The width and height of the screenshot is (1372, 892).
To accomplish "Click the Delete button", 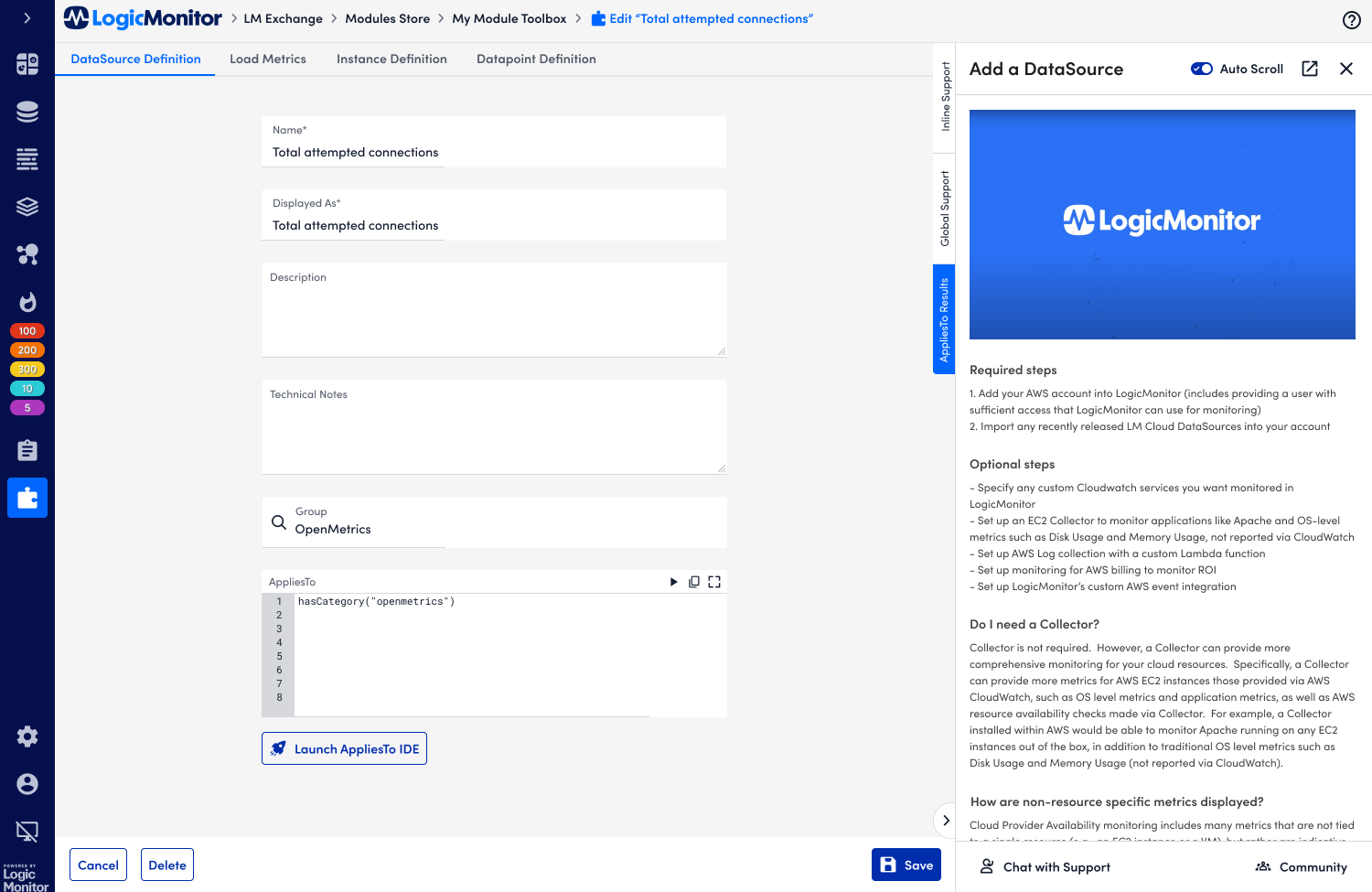I will pyautogui.click(x=167, y=865).
